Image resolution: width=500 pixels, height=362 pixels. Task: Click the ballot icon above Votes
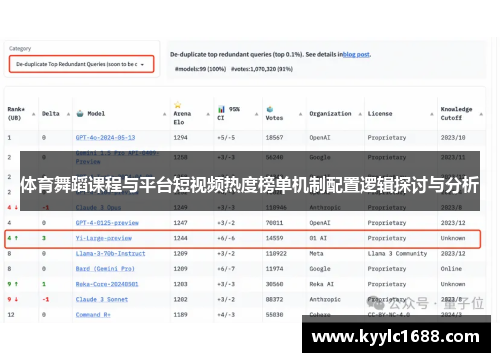coord(270,109)
